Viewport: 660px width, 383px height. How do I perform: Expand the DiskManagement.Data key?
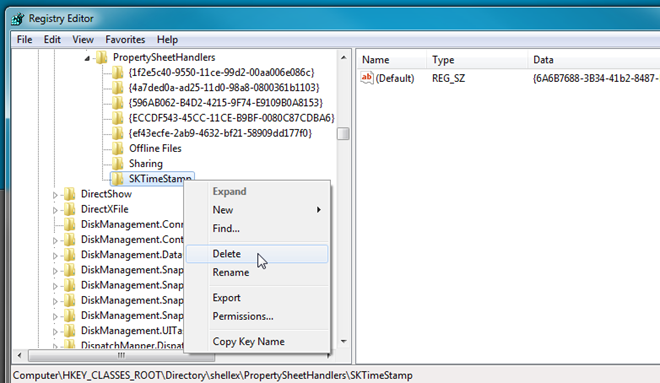pos(55,255)
